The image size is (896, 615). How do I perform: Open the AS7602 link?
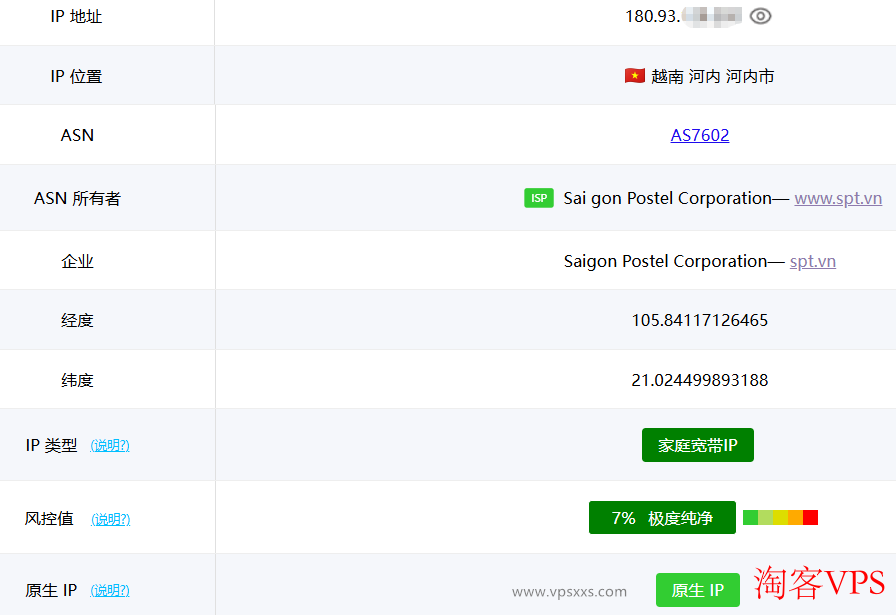pos(700,135)
